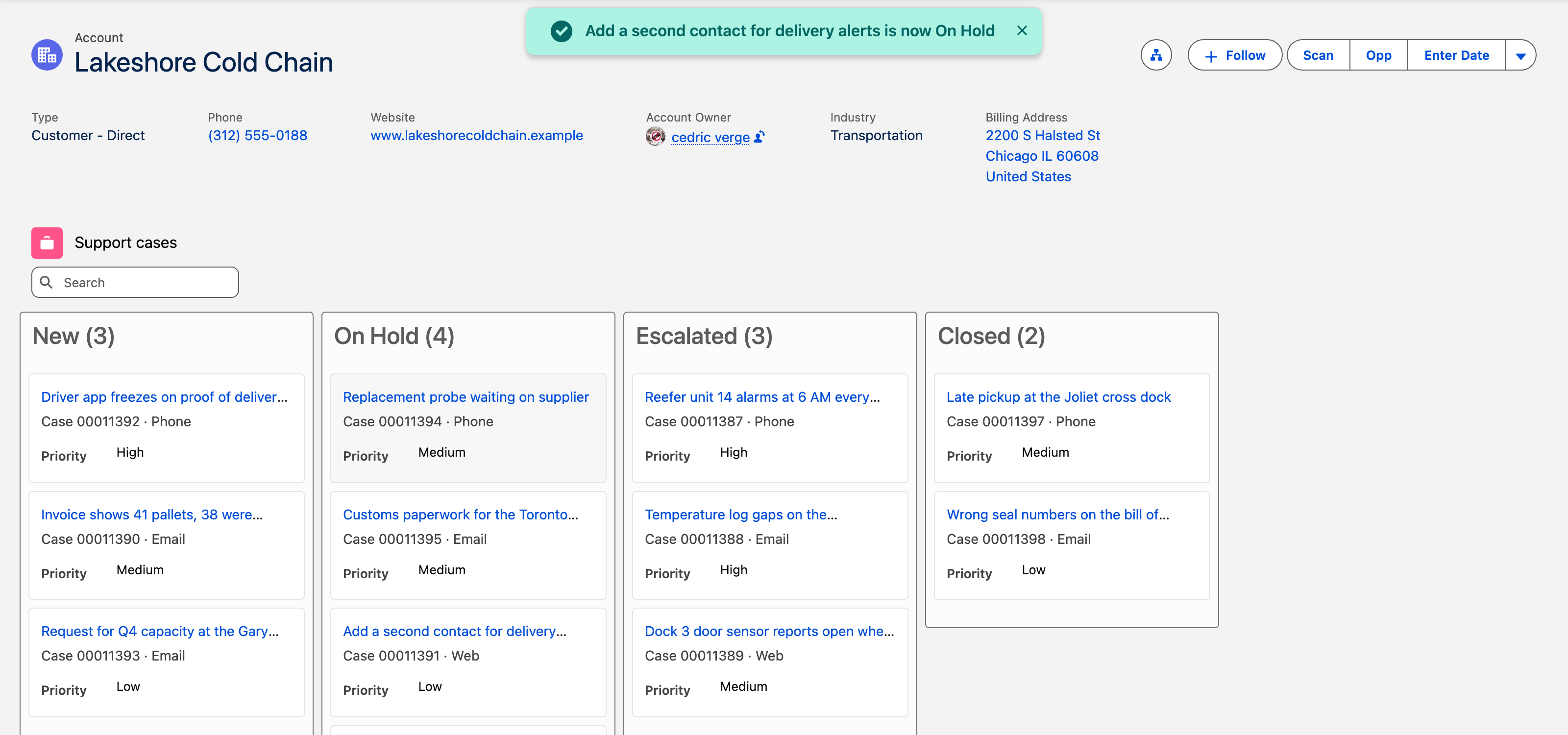The image size is (1568, 735).
Task: Open case Customs paperwork for the Toronto
Action: pos(460,514)
